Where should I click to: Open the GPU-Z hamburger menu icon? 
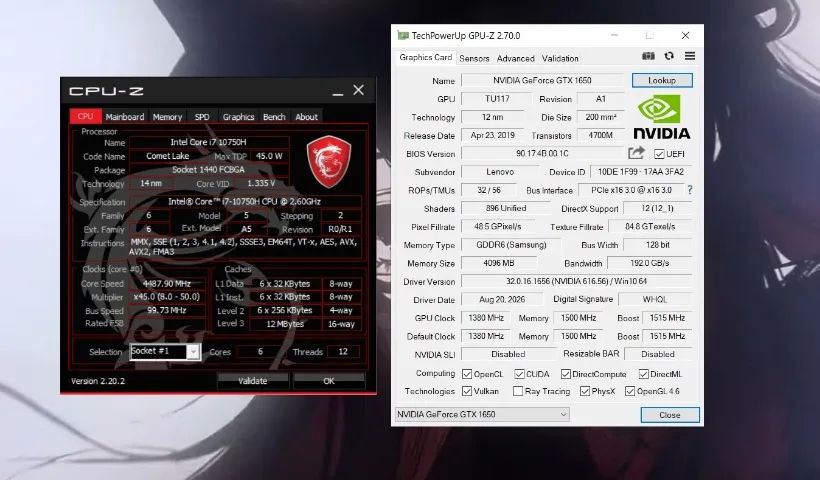(x=690, y=56)
